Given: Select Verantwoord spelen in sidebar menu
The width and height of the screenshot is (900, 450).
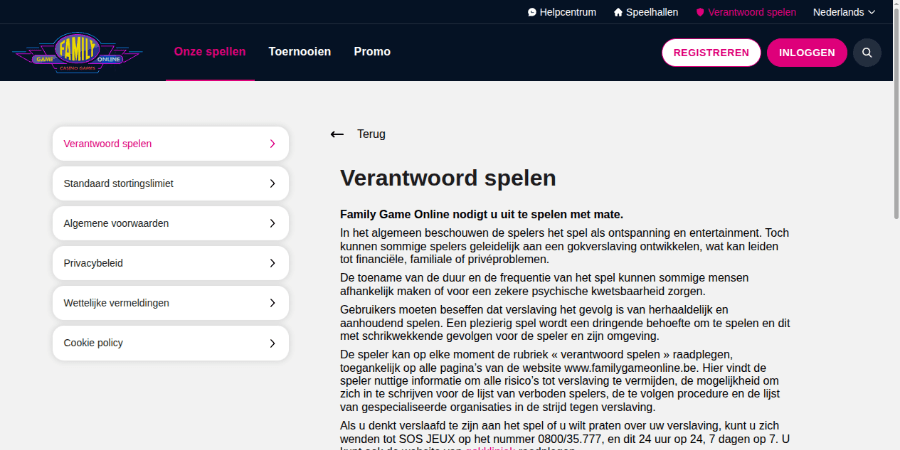Looking at the screenshot, I should (170, 143).
